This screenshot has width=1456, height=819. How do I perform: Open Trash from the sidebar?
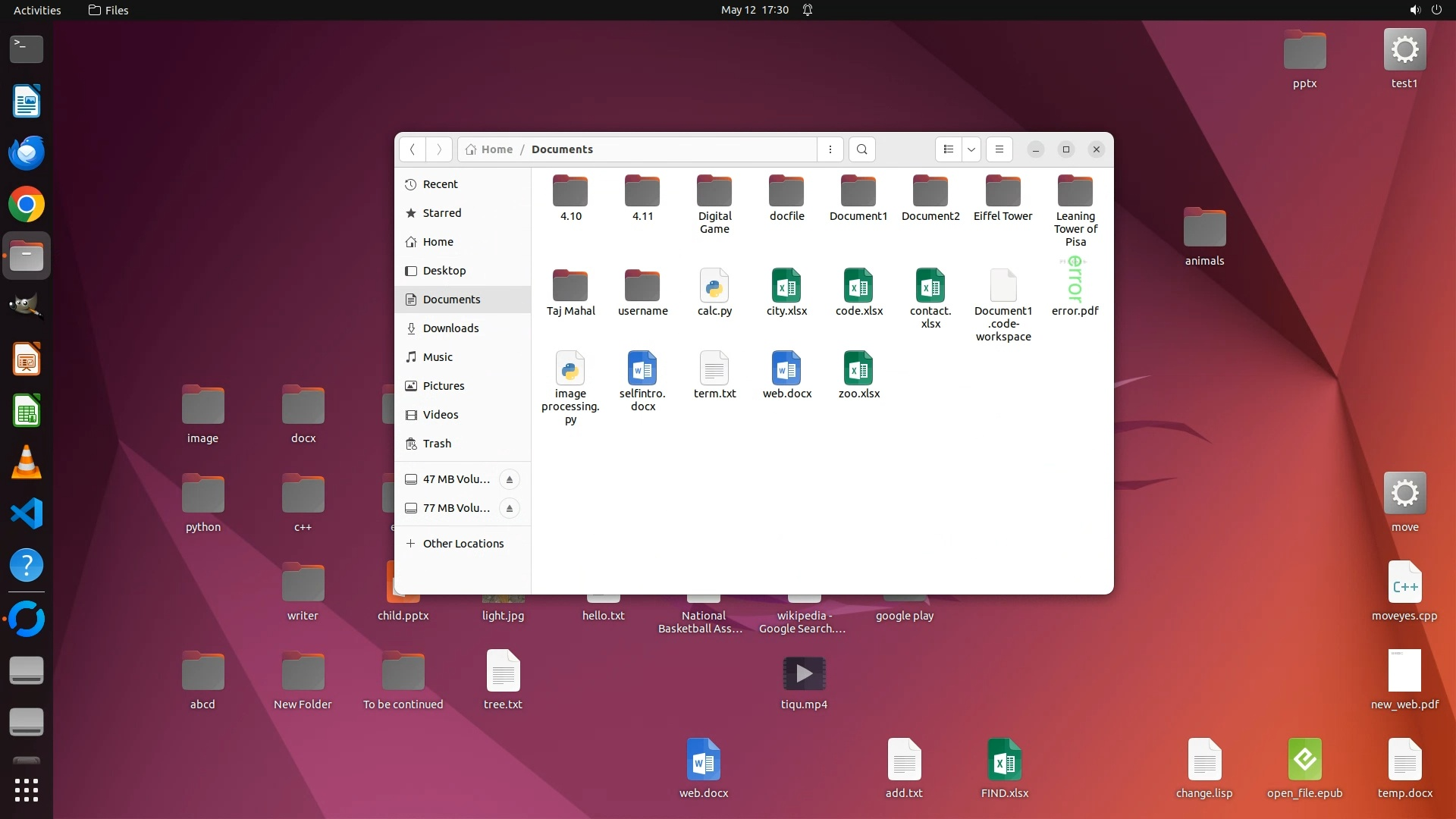pyautogui.click(x=437, y=444)
